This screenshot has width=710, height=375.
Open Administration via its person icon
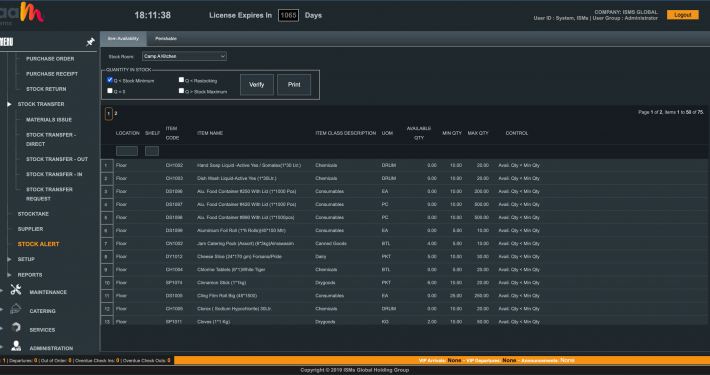(x=16, y=346)
